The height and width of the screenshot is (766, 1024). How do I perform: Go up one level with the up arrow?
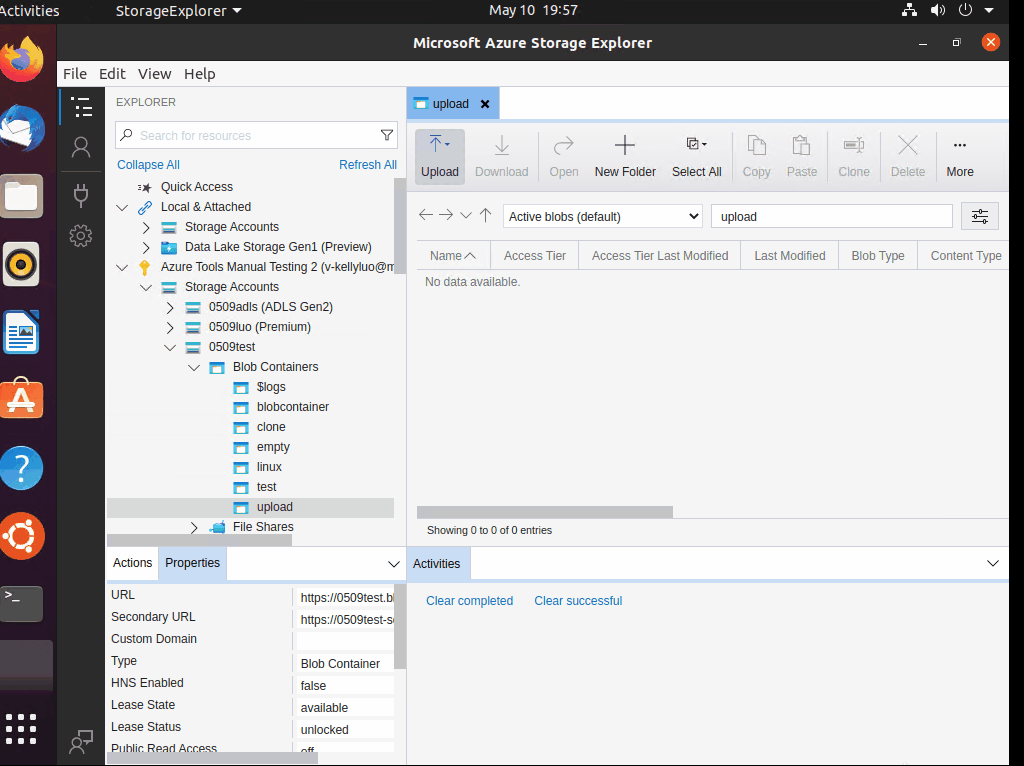coord(485,215)
